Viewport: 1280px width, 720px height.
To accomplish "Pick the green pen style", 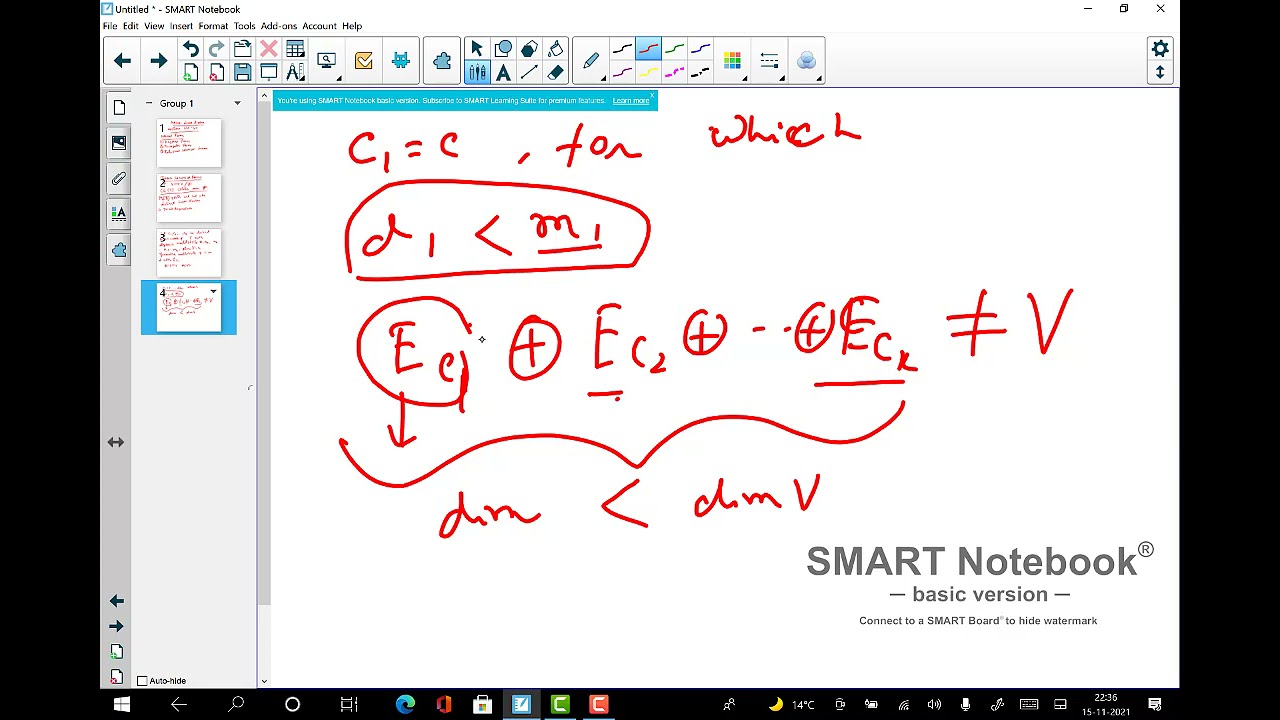I will click(674, 49).
